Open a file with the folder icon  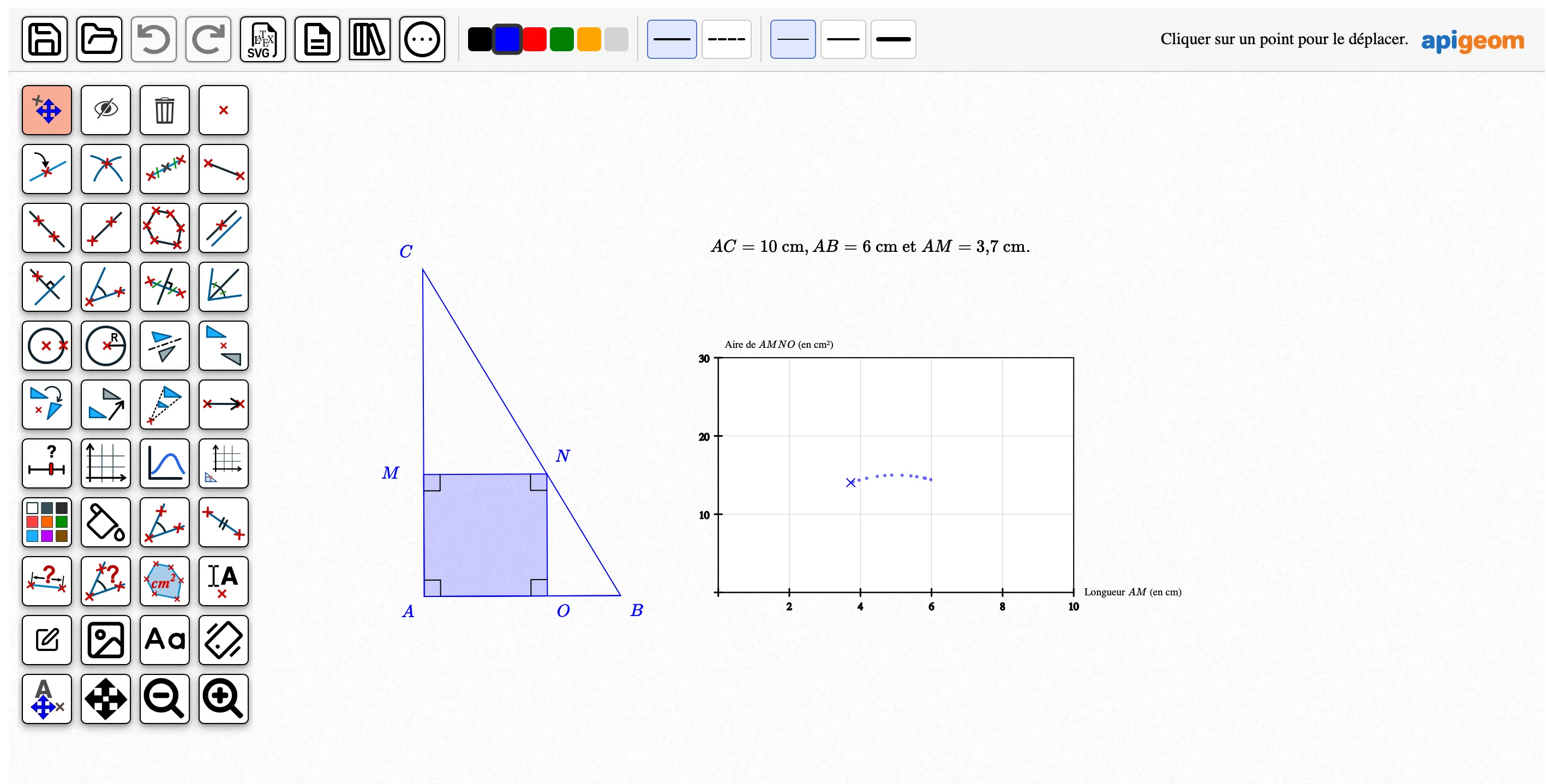(99, 40)
